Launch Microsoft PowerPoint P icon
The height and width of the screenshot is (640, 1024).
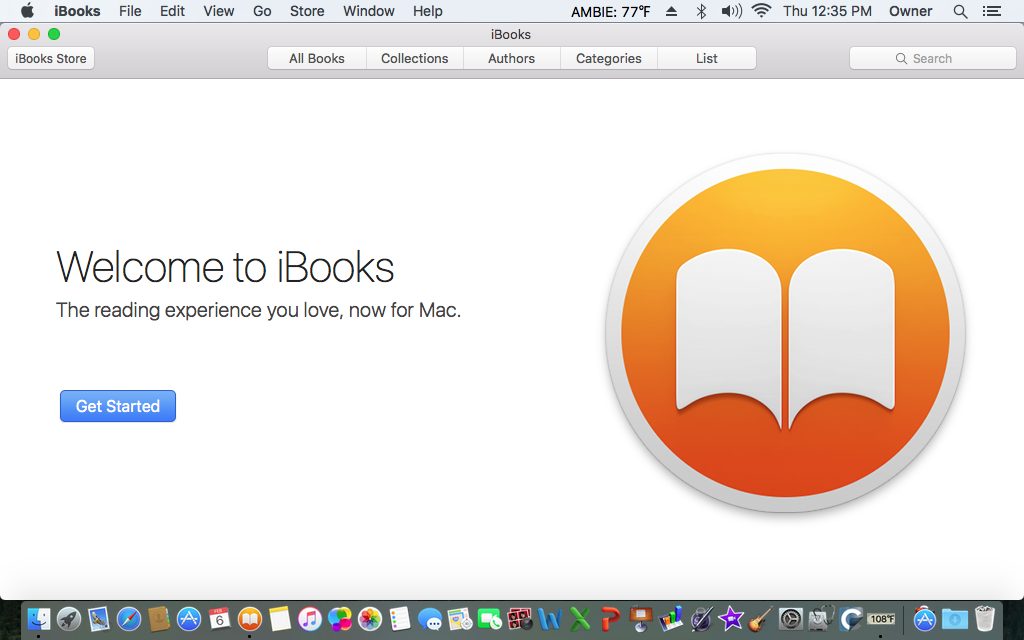(610, 618)
